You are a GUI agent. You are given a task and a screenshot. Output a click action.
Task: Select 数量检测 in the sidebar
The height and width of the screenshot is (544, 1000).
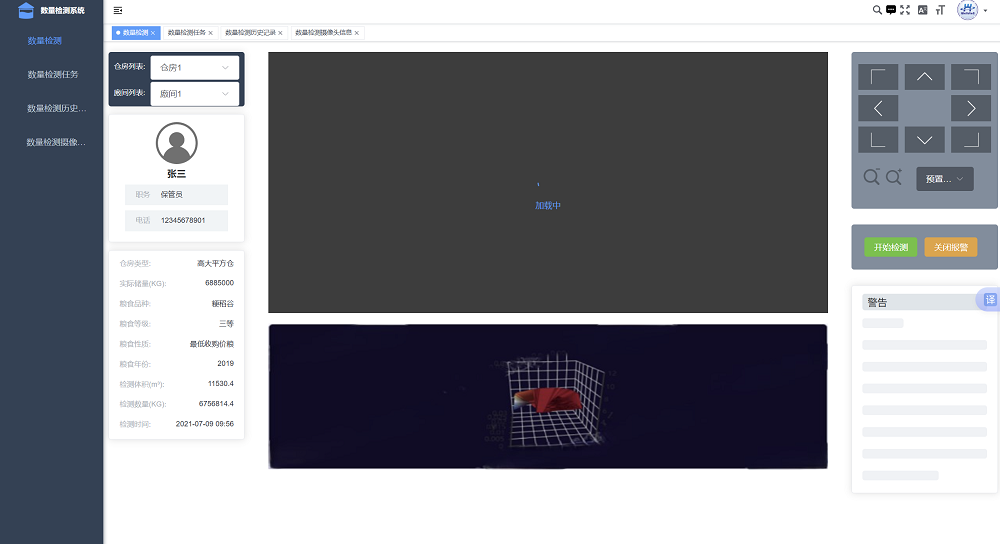(x=52, y=41)
